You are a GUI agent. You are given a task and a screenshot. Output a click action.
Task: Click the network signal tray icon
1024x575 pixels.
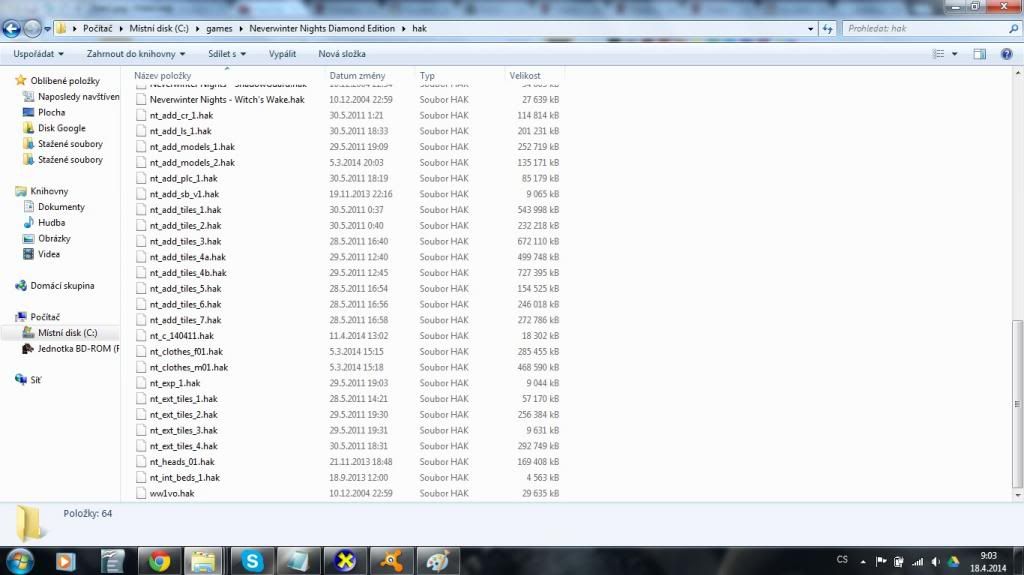(918, 562)
